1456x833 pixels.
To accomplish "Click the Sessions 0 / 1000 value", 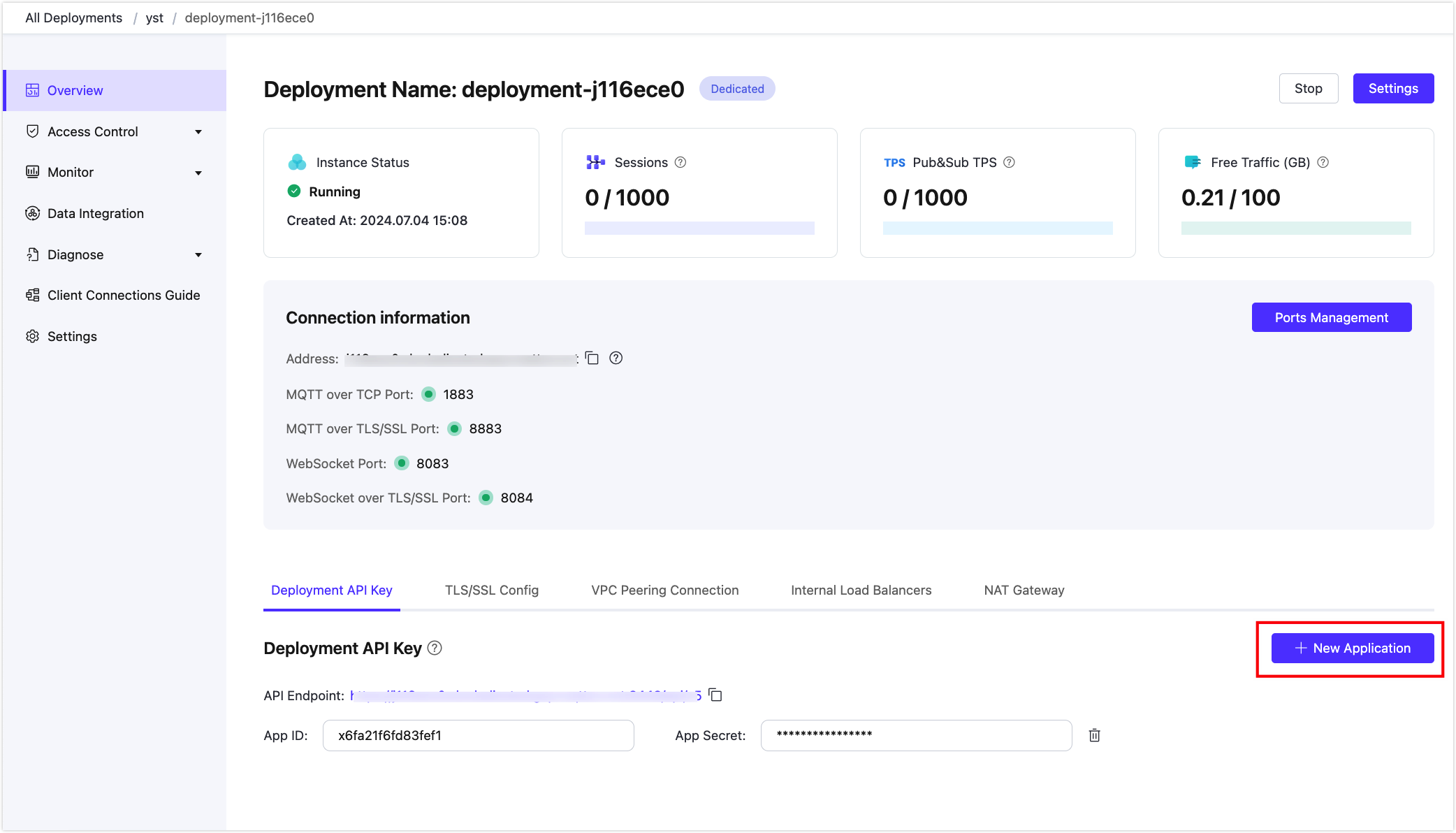I will tap(627, 197).
